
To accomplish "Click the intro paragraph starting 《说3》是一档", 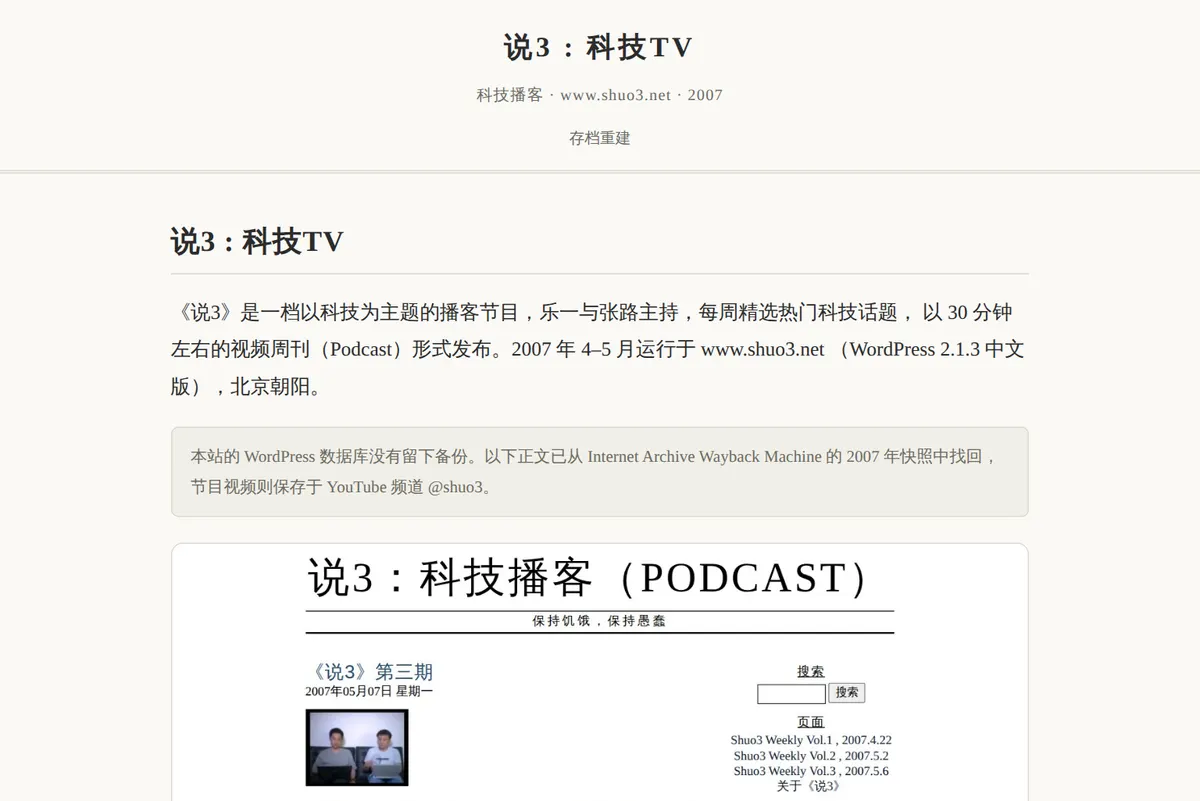I will 600,349.
